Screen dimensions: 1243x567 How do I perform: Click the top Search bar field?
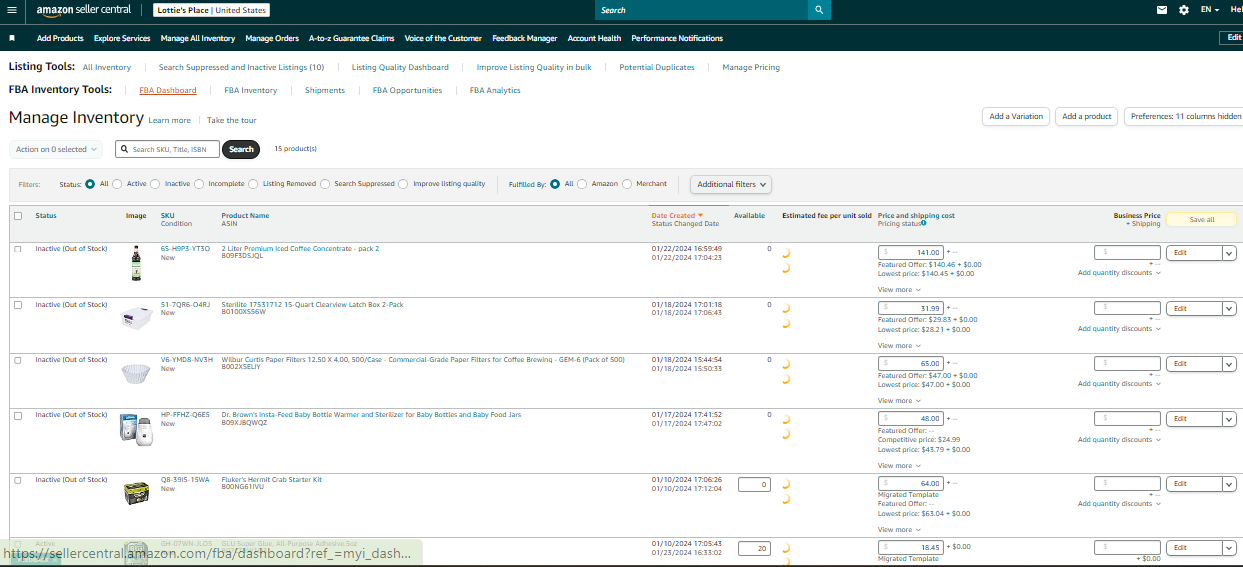tap(701, 10)
